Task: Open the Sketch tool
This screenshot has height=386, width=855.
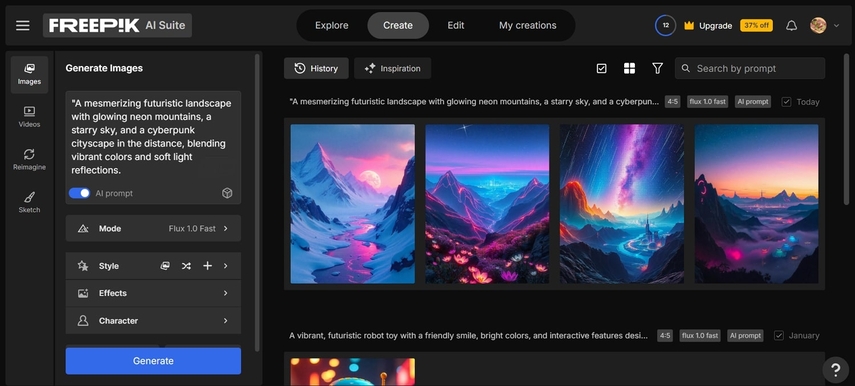Action: pos(29,202)
